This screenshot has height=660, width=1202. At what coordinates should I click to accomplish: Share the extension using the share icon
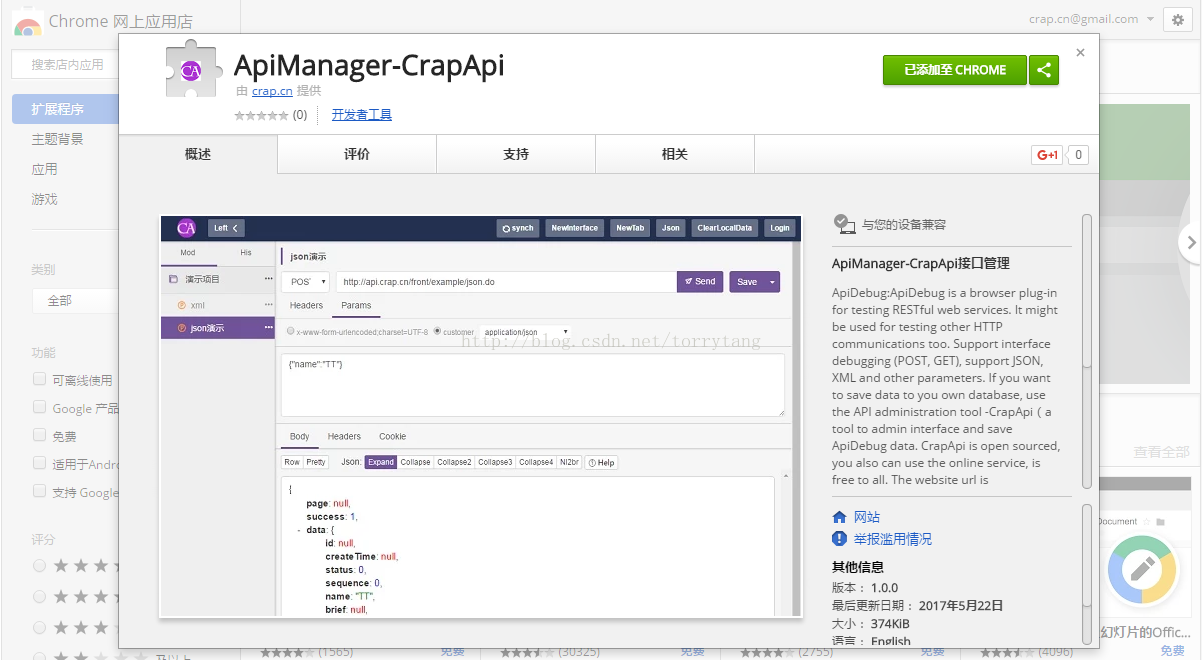[x=1044, y=70]
